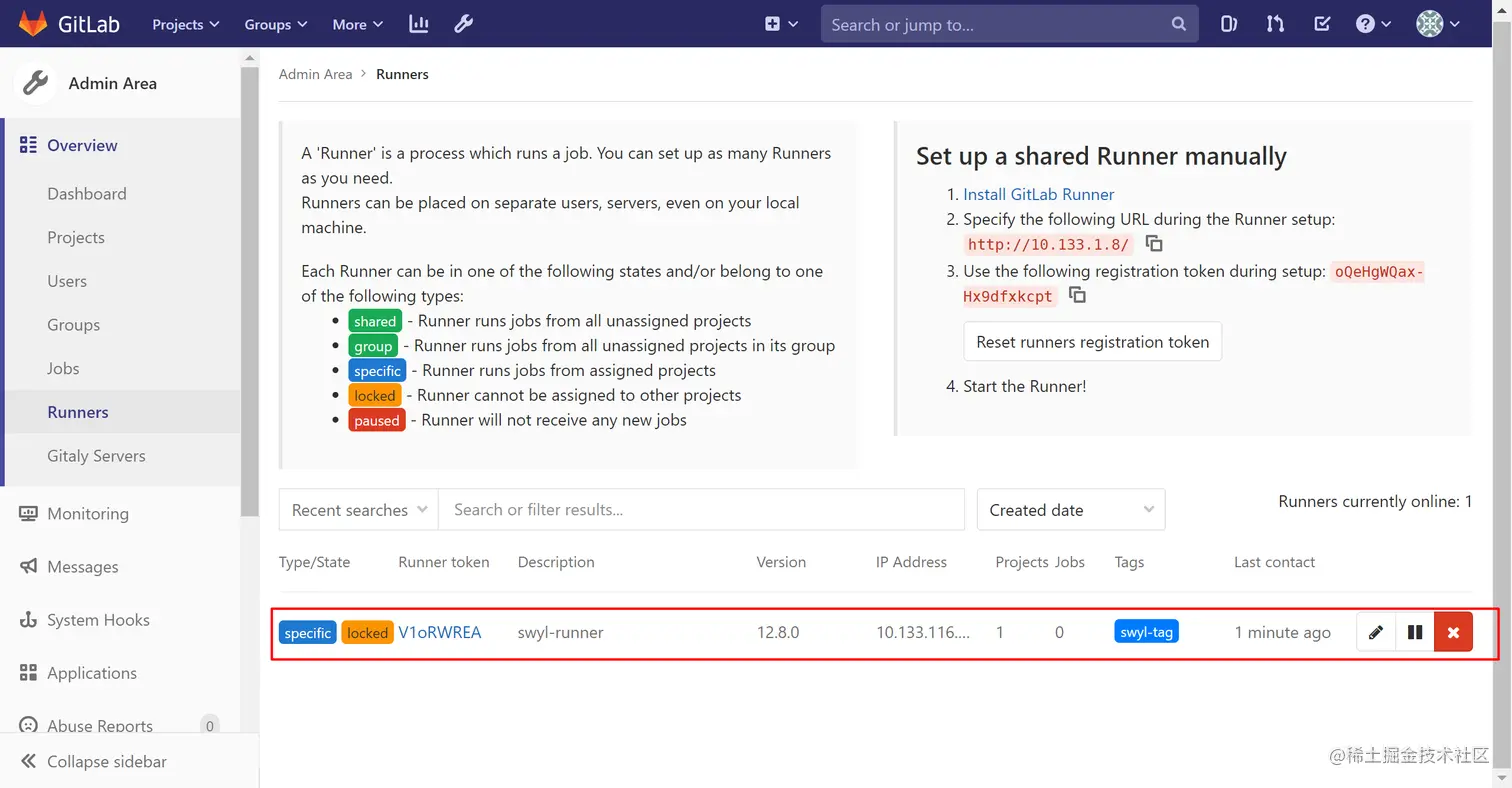Click the Messages megaphone icon

click(x=28, y=567)
